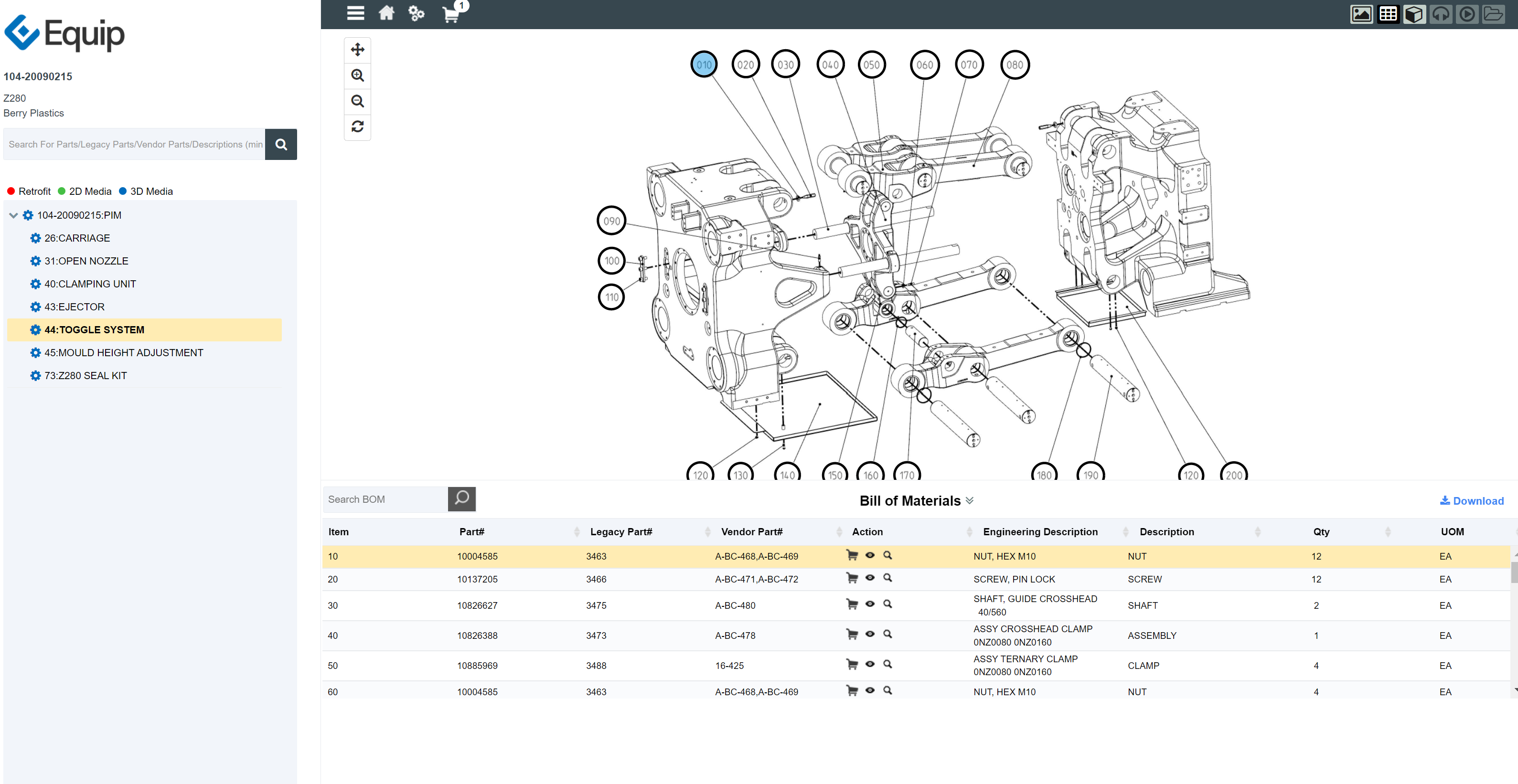Open the hamburger menu

point(355,12)
